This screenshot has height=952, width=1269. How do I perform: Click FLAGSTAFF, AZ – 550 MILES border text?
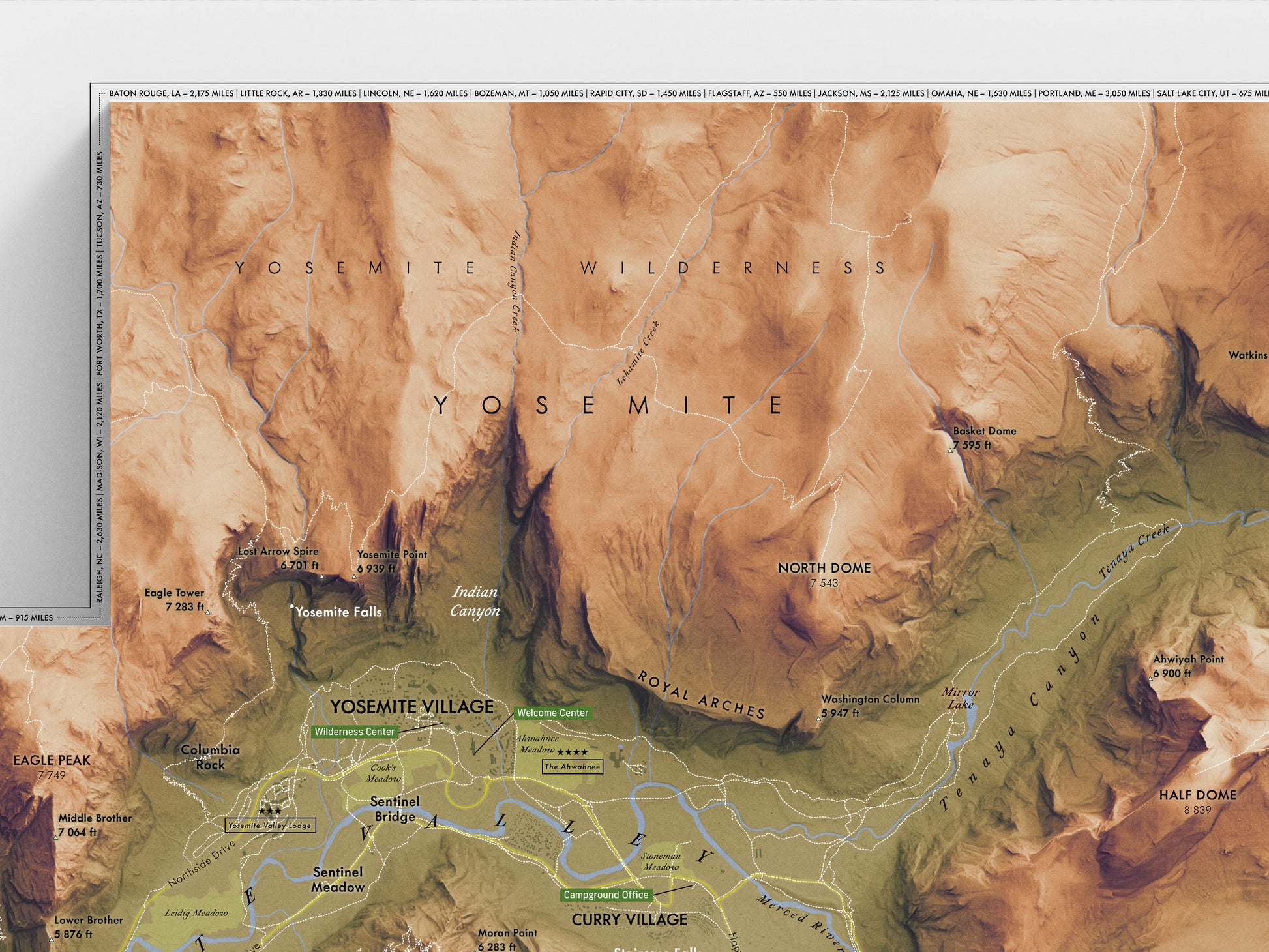coord(760,93)
